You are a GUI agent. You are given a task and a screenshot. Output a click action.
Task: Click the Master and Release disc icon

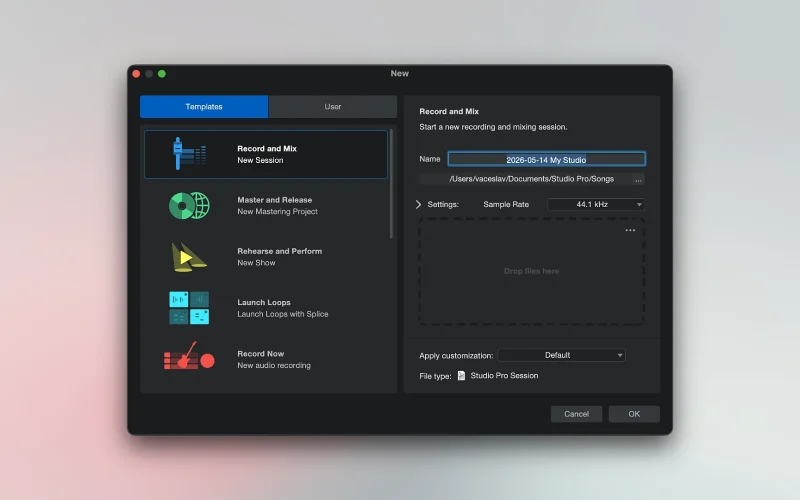coord(189,206)
